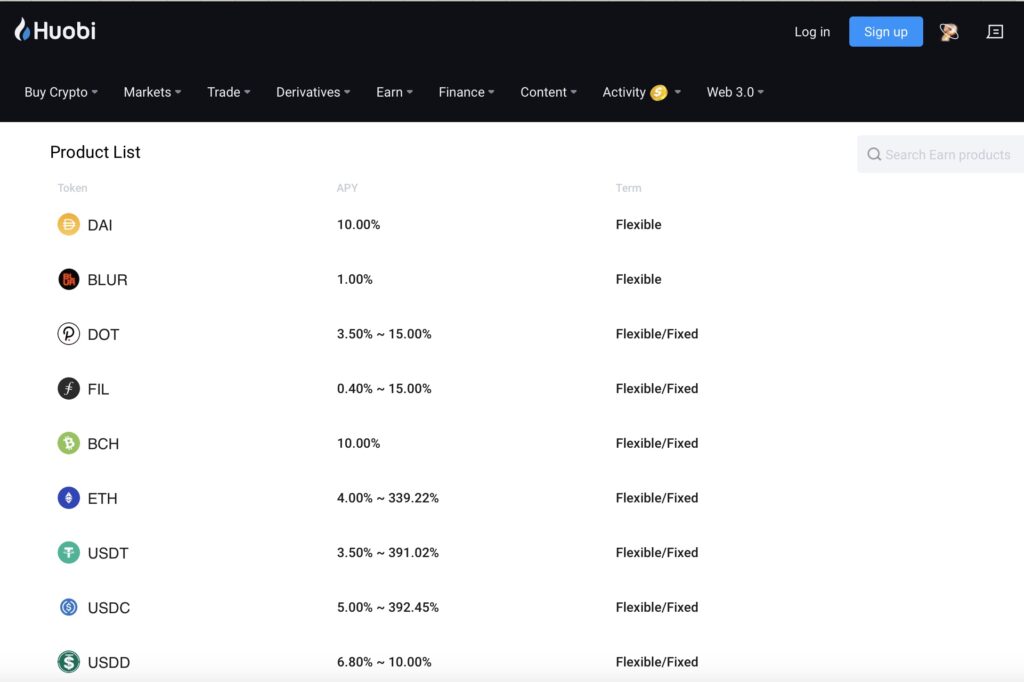This screenshot has height=682, width=1024.
Task: Expand the Buy Crypto dropdown arrow
Action: click(x=95, y=92)
